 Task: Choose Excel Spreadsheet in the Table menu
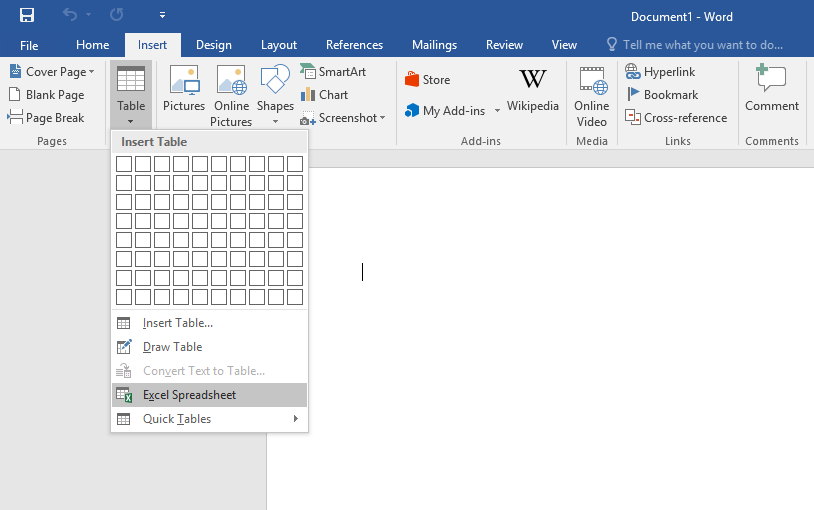[210, 395]
